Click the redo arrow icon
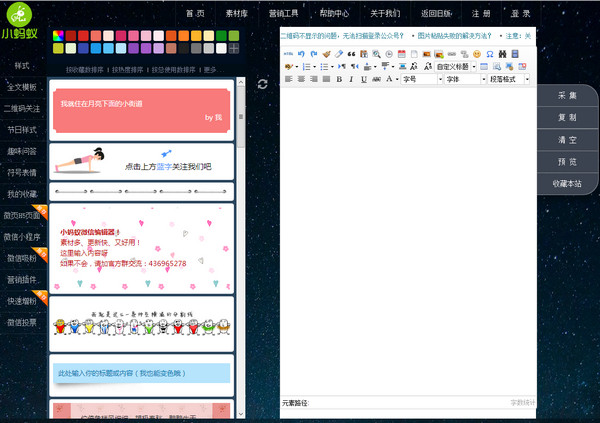The height and width of the screenshot is (423, 600). pyautogui.click(x=313, y=53)
